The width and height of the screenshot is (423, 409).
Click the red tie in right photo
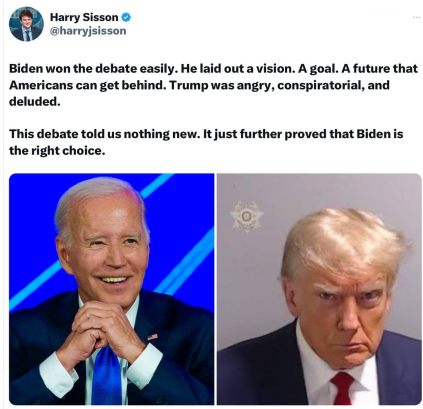pos(342,388)
